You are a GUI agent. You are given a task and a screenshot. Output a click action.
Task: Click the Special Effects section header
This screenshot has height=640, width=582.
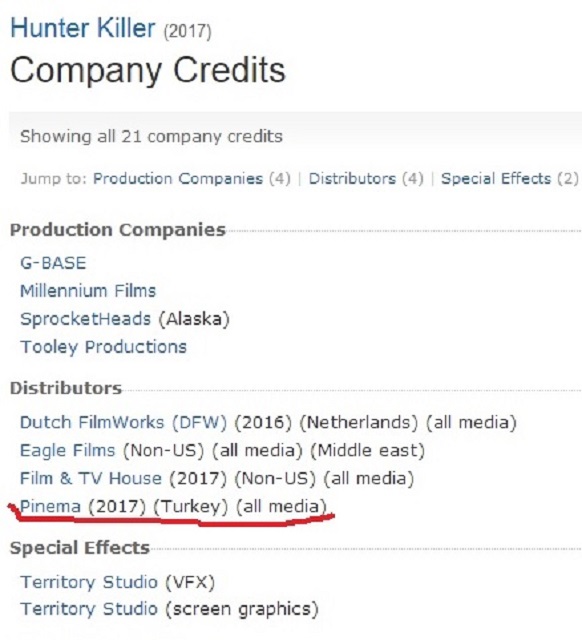pos(80,548)
